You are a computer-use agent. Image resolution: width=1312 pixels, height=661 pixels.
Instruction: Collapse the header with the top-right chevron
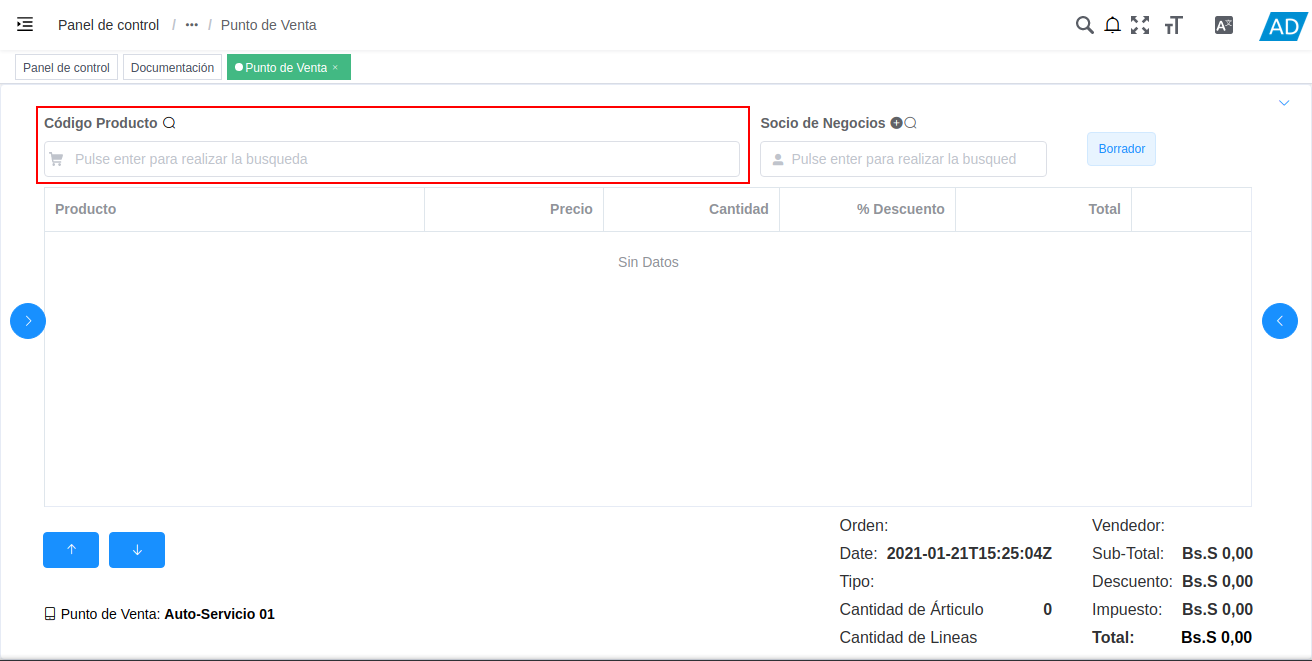point(1284,102)
